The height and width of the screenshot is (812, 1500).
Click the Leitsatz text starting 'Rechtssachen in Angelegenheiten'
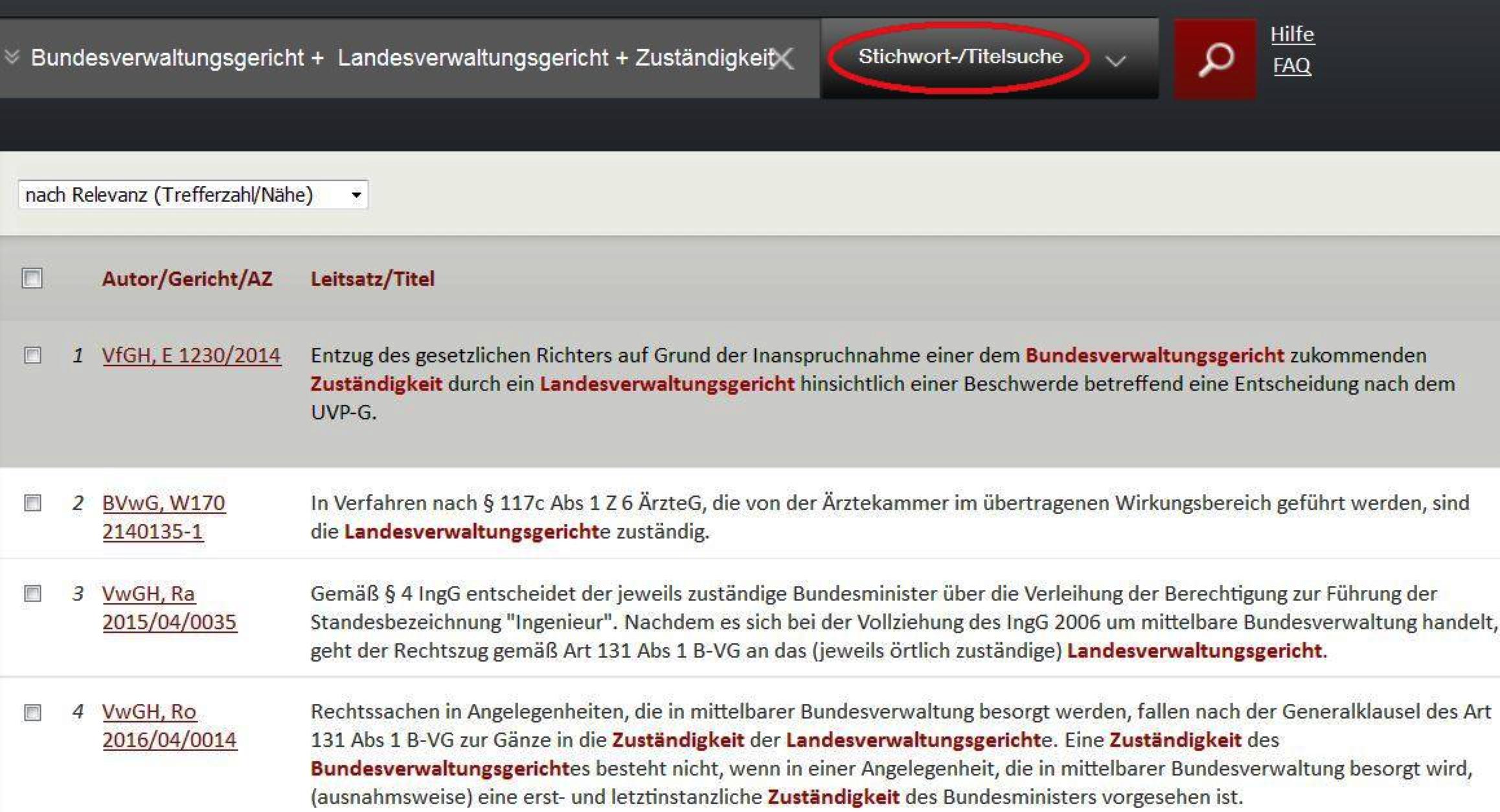[x=901, y=754]
